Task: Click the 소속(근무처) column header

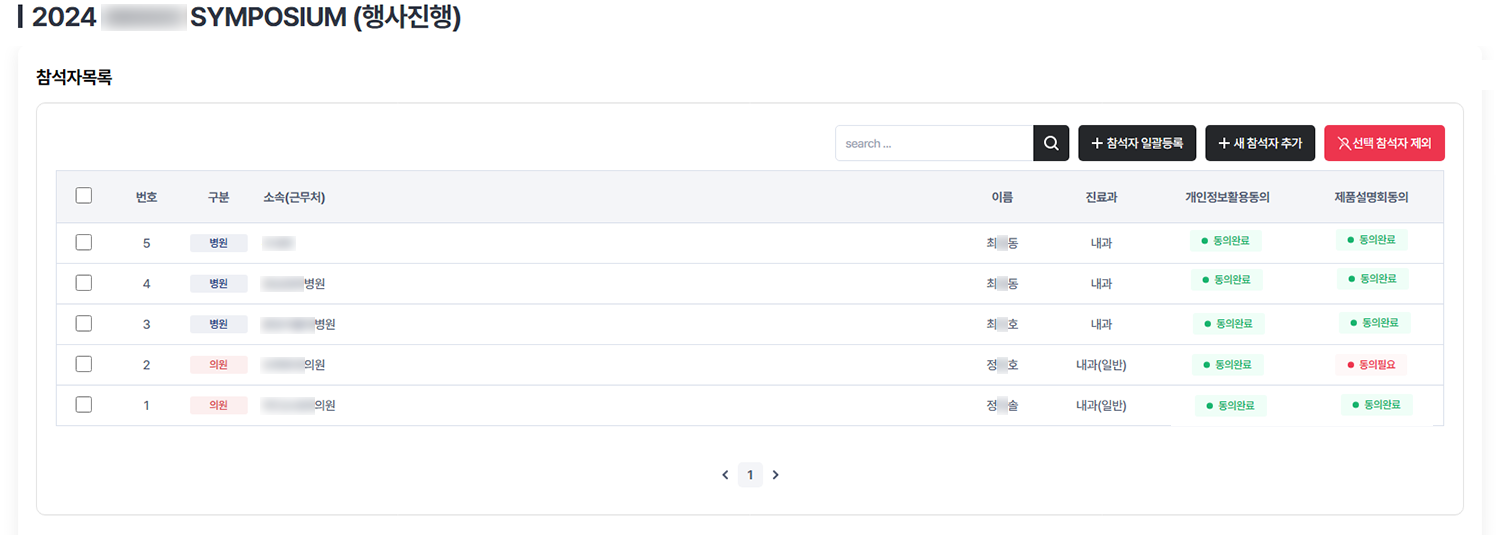Action: tap(294, 197)
